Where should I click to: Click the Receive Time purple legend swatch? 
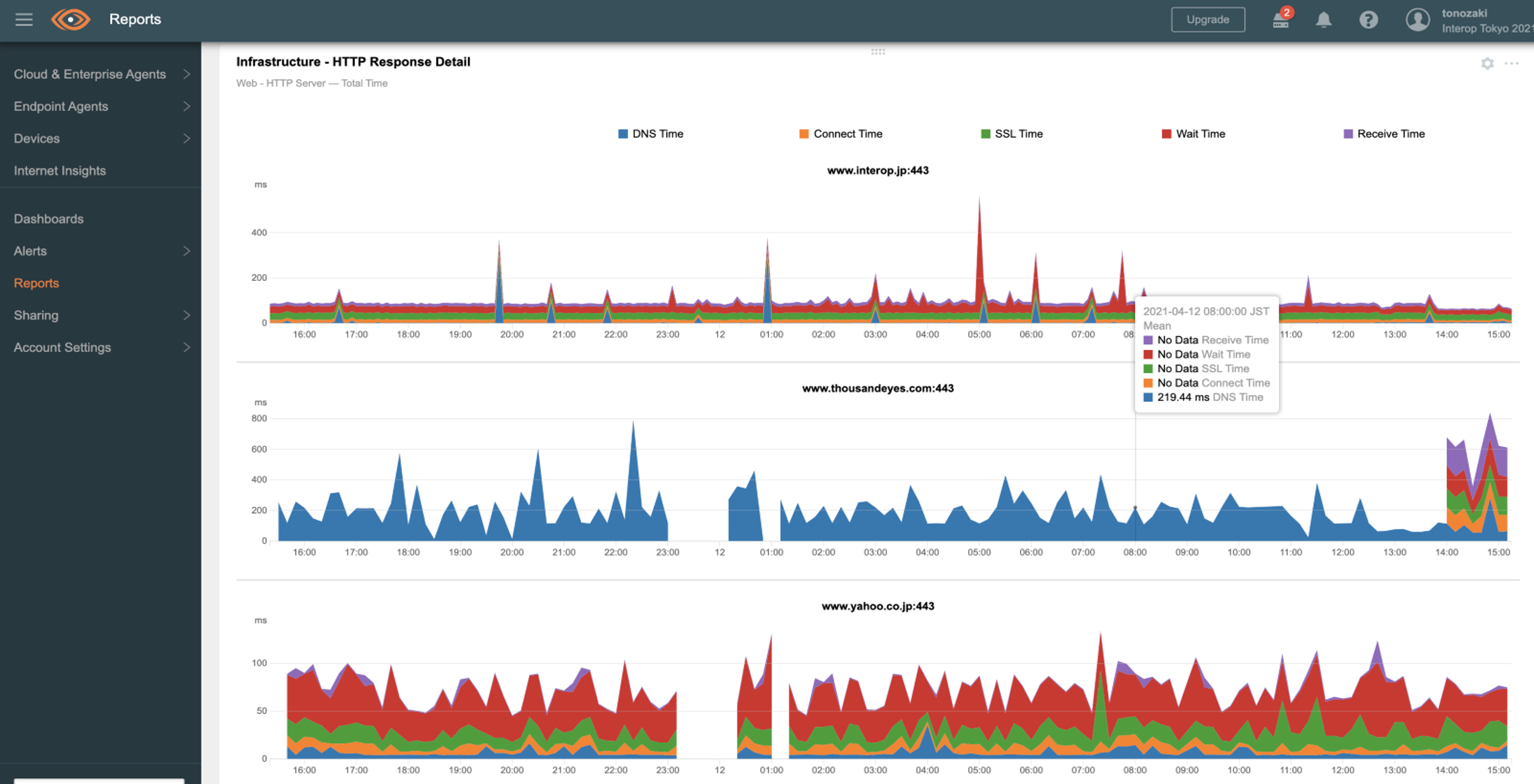click(1348, 134)
